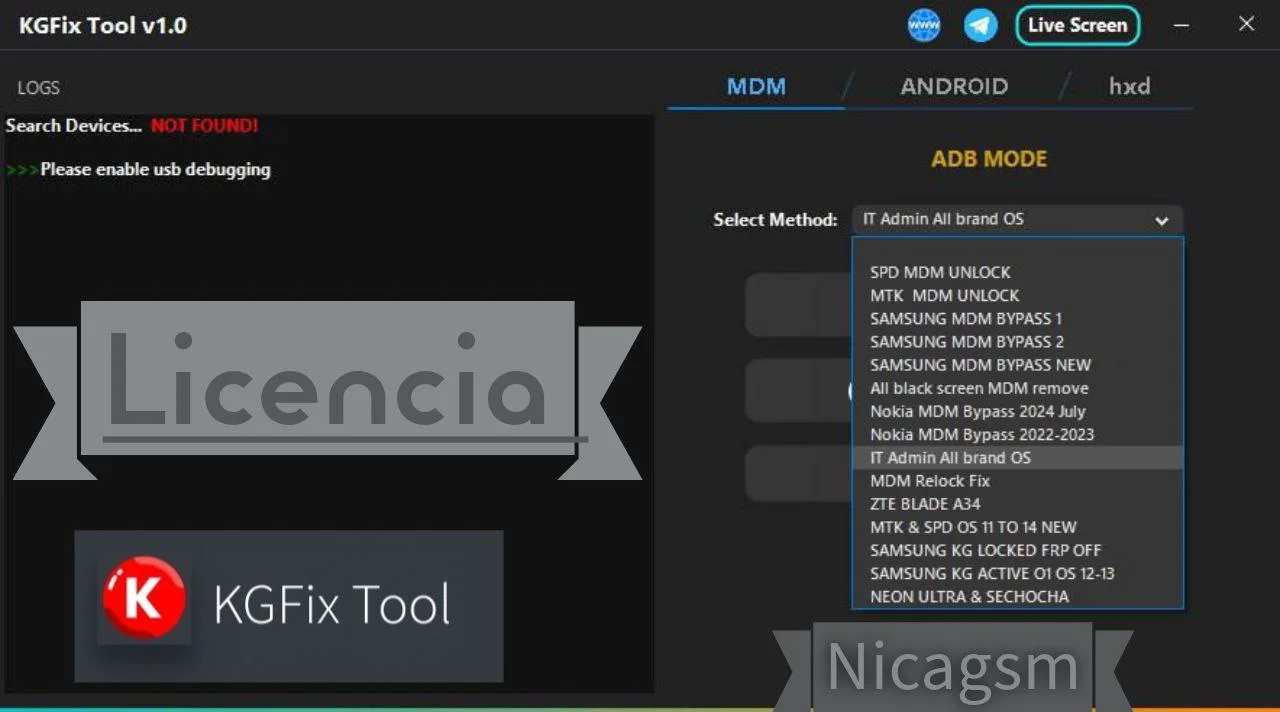Open the website globe icon
Image resolution: width=1280 pixels, height=712 pixels.
pyautogui.click(x=924, y=25)
